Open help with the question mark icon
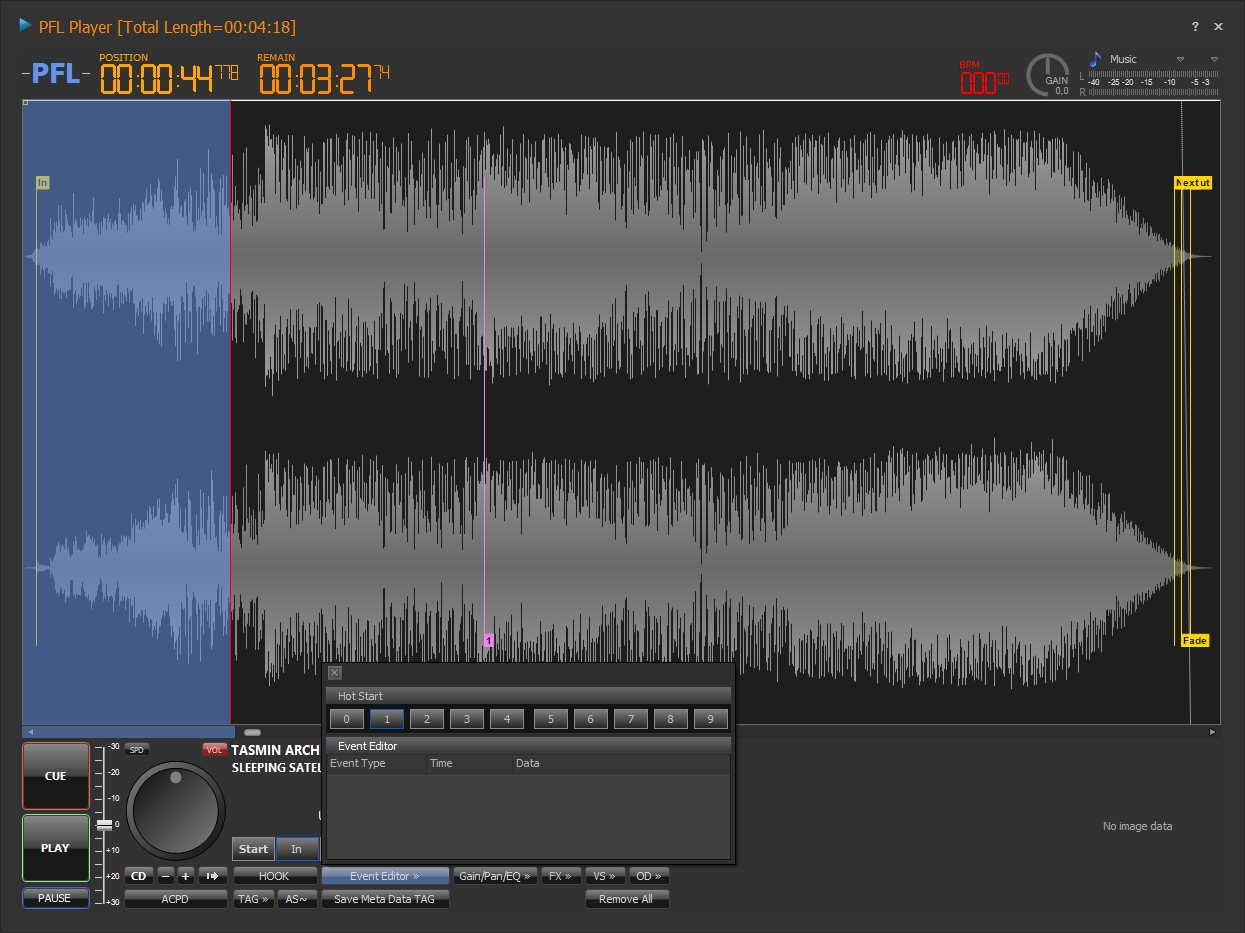 (1195, 27)
